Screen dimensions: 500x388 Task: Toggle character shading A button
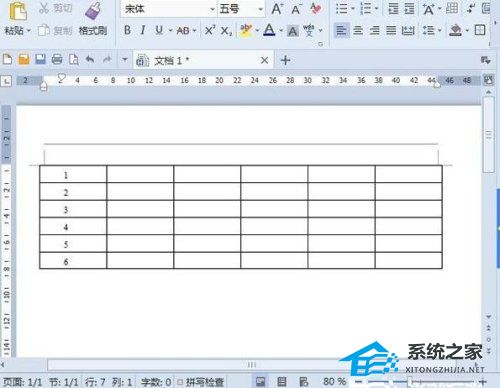[293, 31]
